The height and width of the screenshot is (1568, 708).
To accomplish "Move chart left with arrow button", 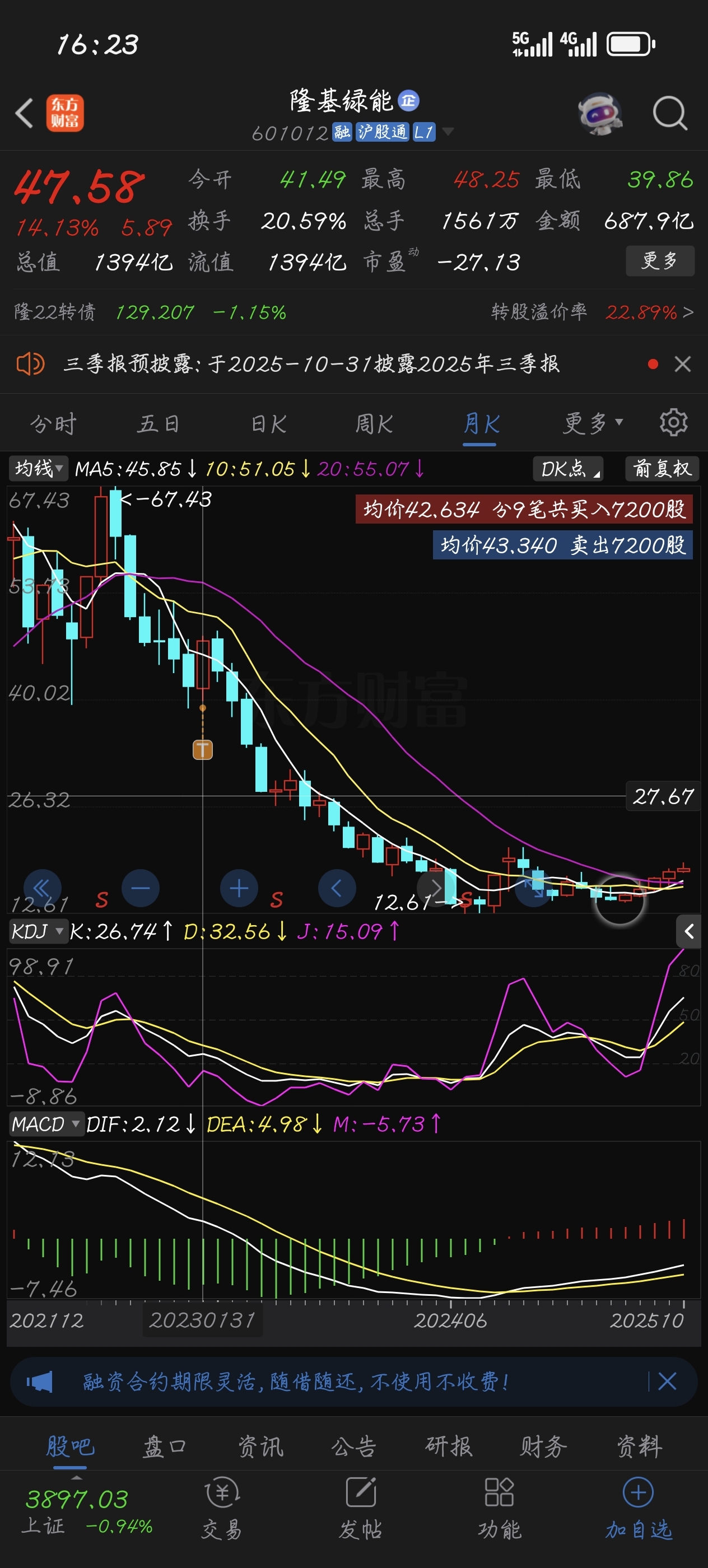I will (x=337, y=888).
